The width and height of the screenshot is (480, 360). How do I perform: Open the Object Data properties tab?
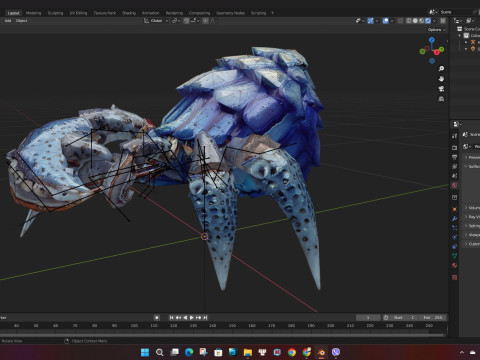click(454, 256)
